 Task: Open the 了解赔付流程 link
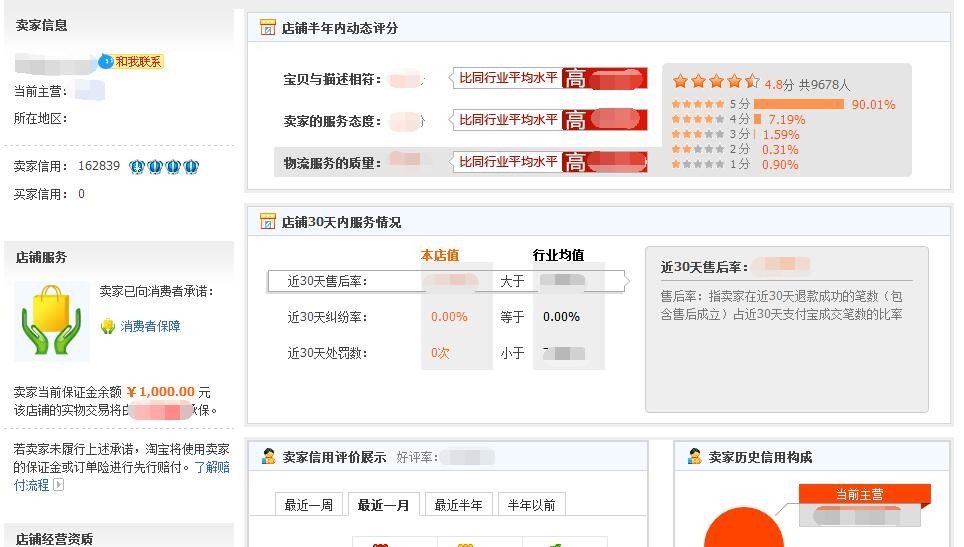point(210,467)
